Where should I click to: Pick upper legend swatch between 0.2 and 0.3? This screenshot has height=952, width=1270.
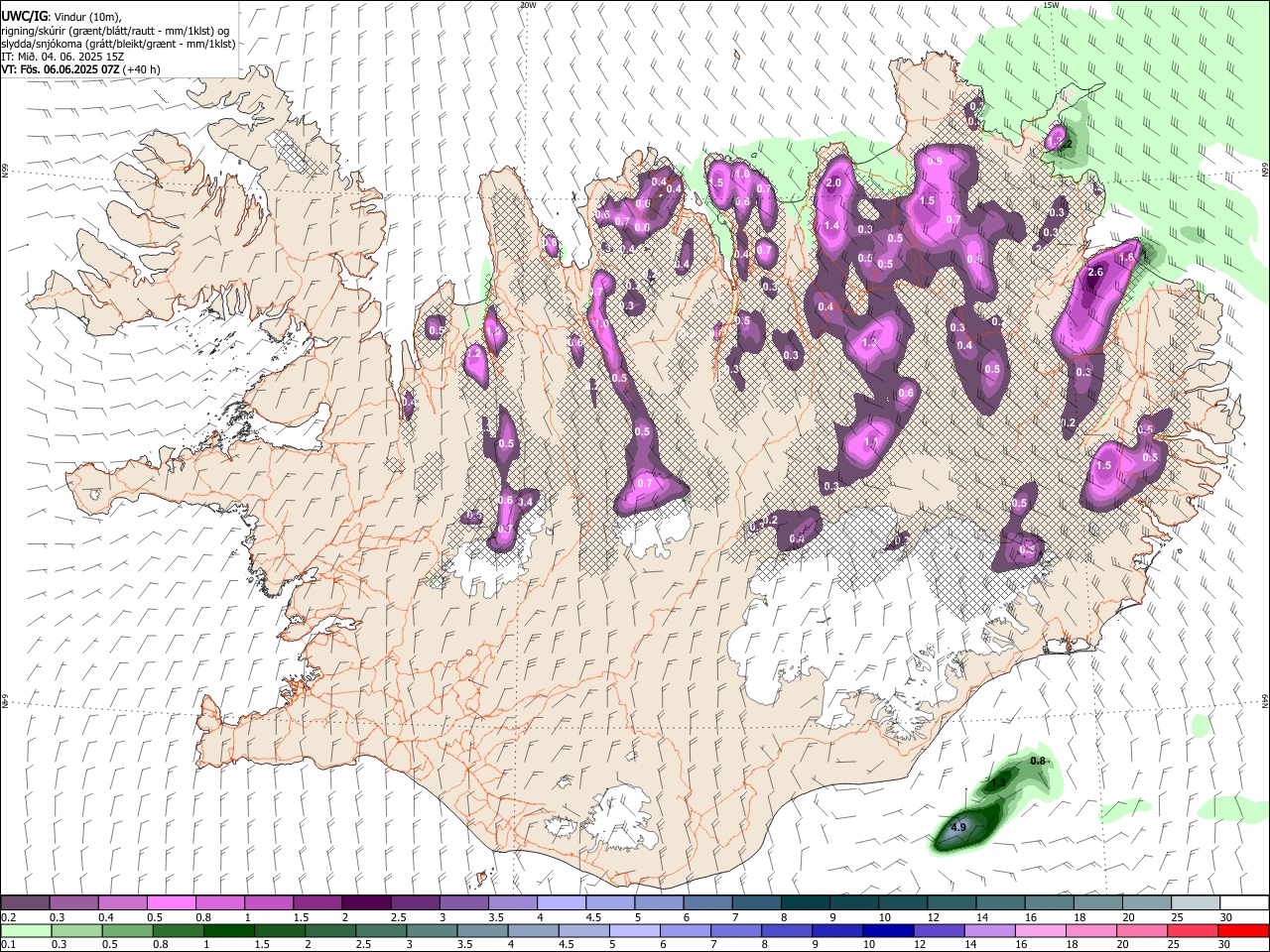tap(25, 902)
